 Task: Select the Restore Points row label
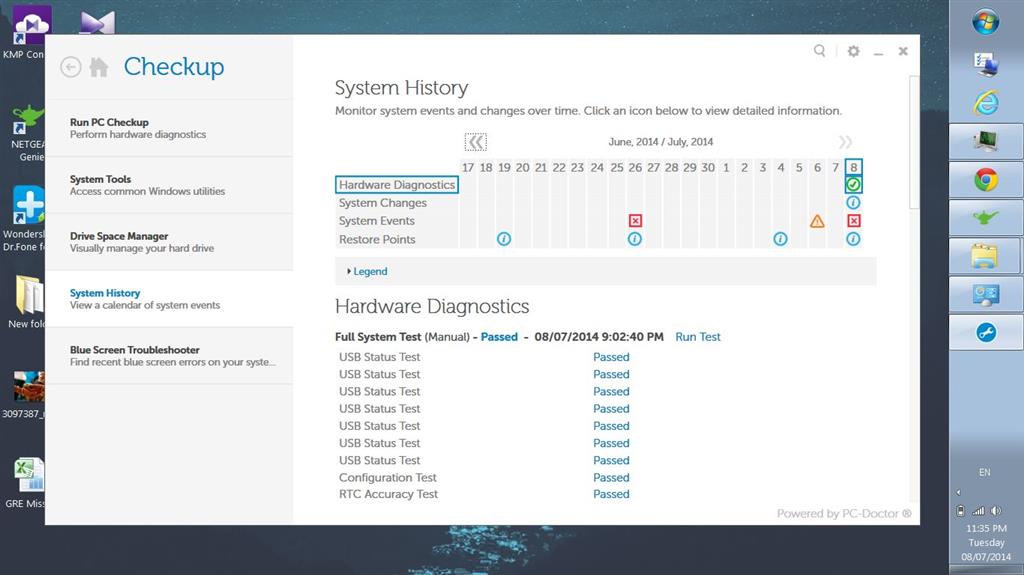click(377, 239)
